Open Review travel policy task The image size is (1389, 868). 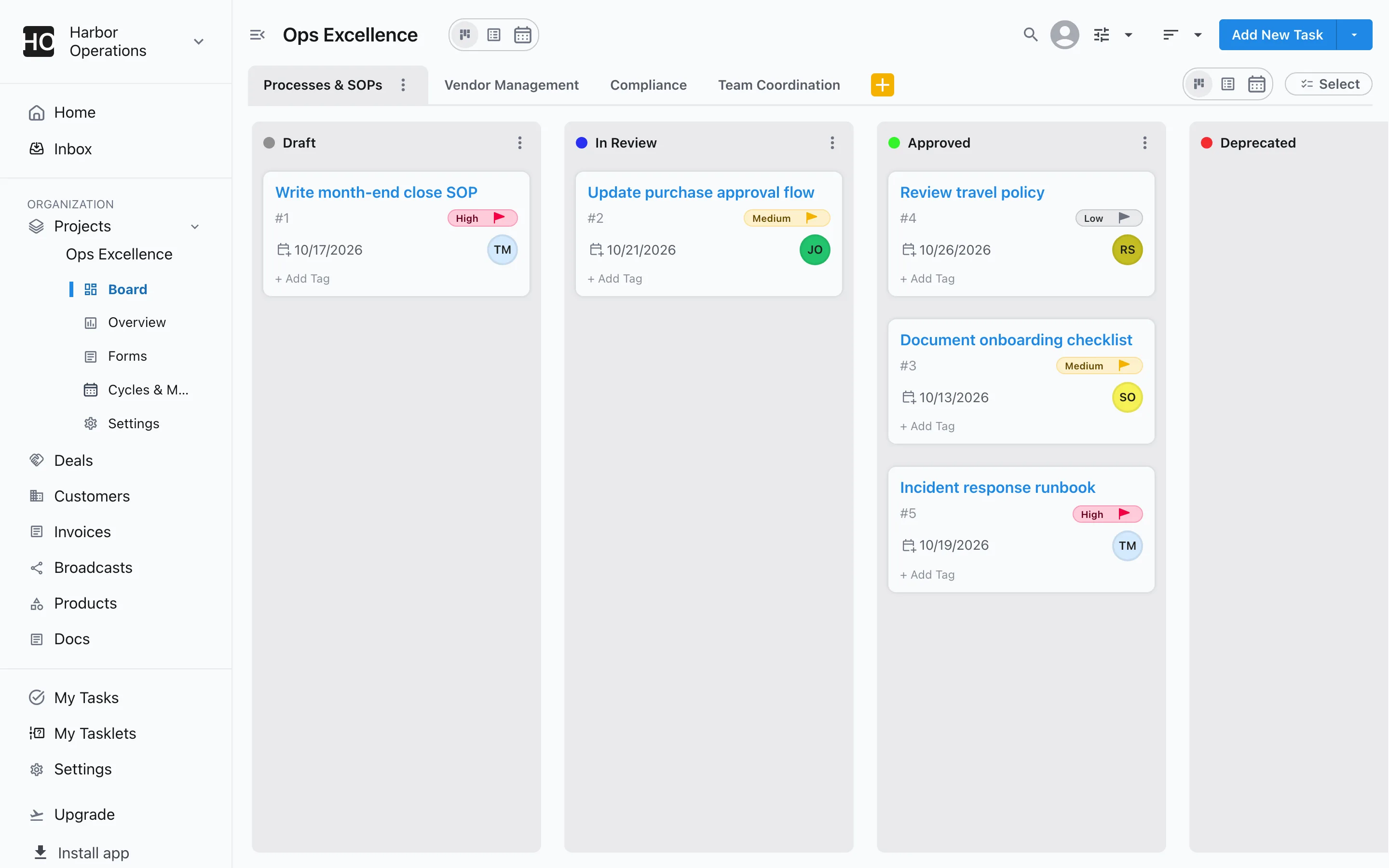tap(972, 192)
